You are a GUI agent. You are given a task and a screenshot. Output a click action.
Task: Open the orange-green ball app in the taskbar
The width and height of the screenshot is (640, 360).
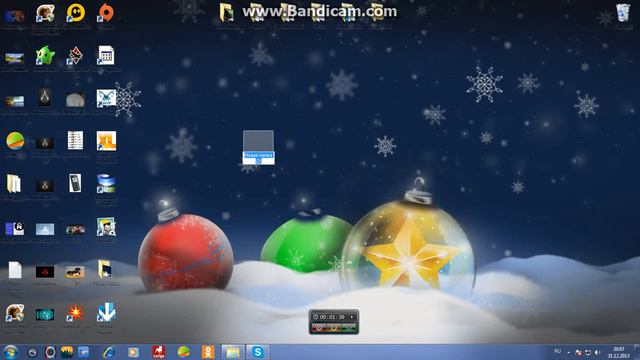[x=183, y=352]
